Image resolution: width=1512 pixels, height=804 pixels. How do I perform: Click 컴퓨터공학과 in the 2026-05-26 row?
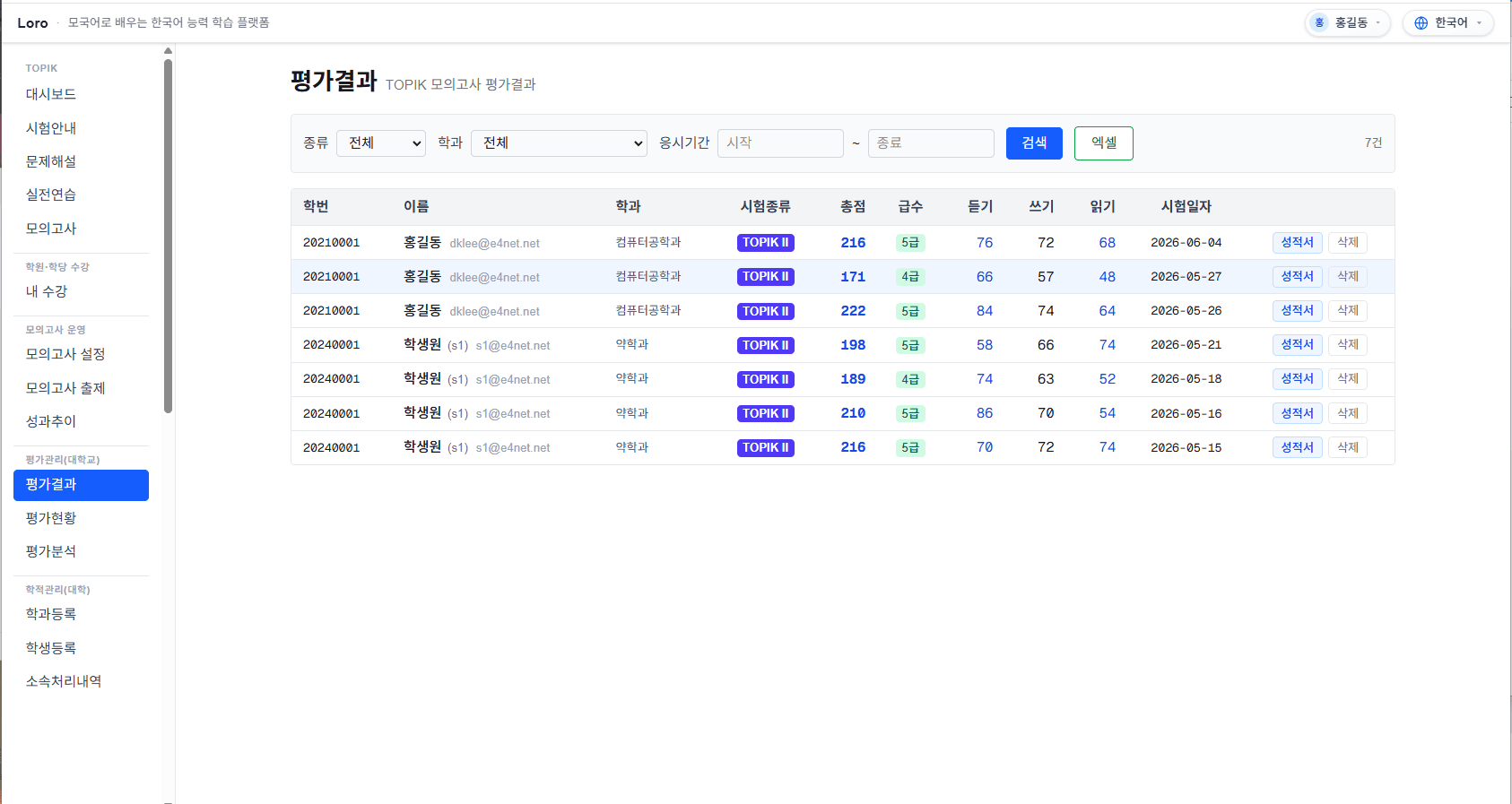pos(648,310)
